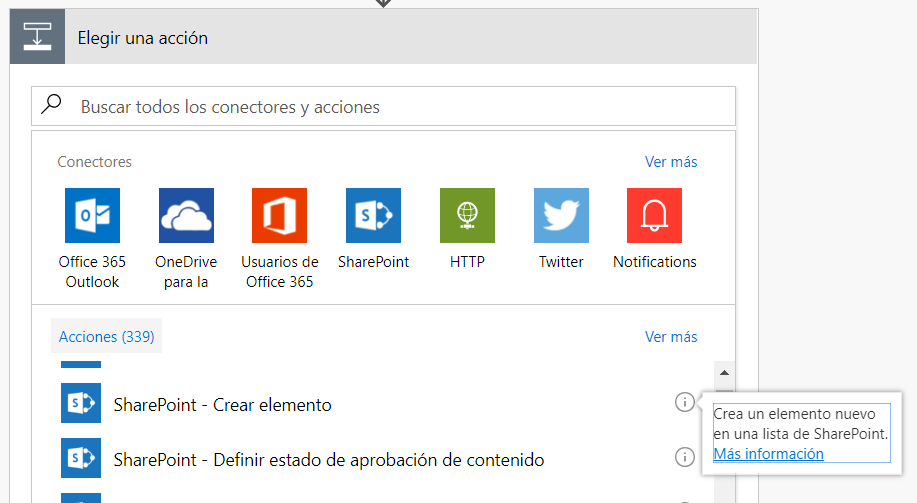917x503 pixels.
Task: Click Ver más next to Conectores
Action: click(x=671, y=162)
